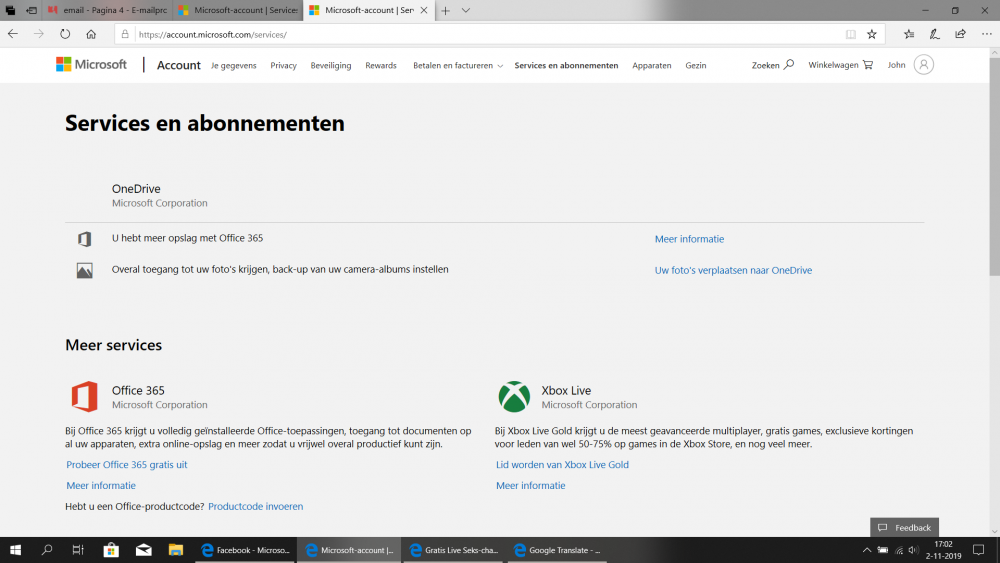Viewport: 1000px width, 563px height.
Task: Open the notification center icon
Action: coord(978,550)
